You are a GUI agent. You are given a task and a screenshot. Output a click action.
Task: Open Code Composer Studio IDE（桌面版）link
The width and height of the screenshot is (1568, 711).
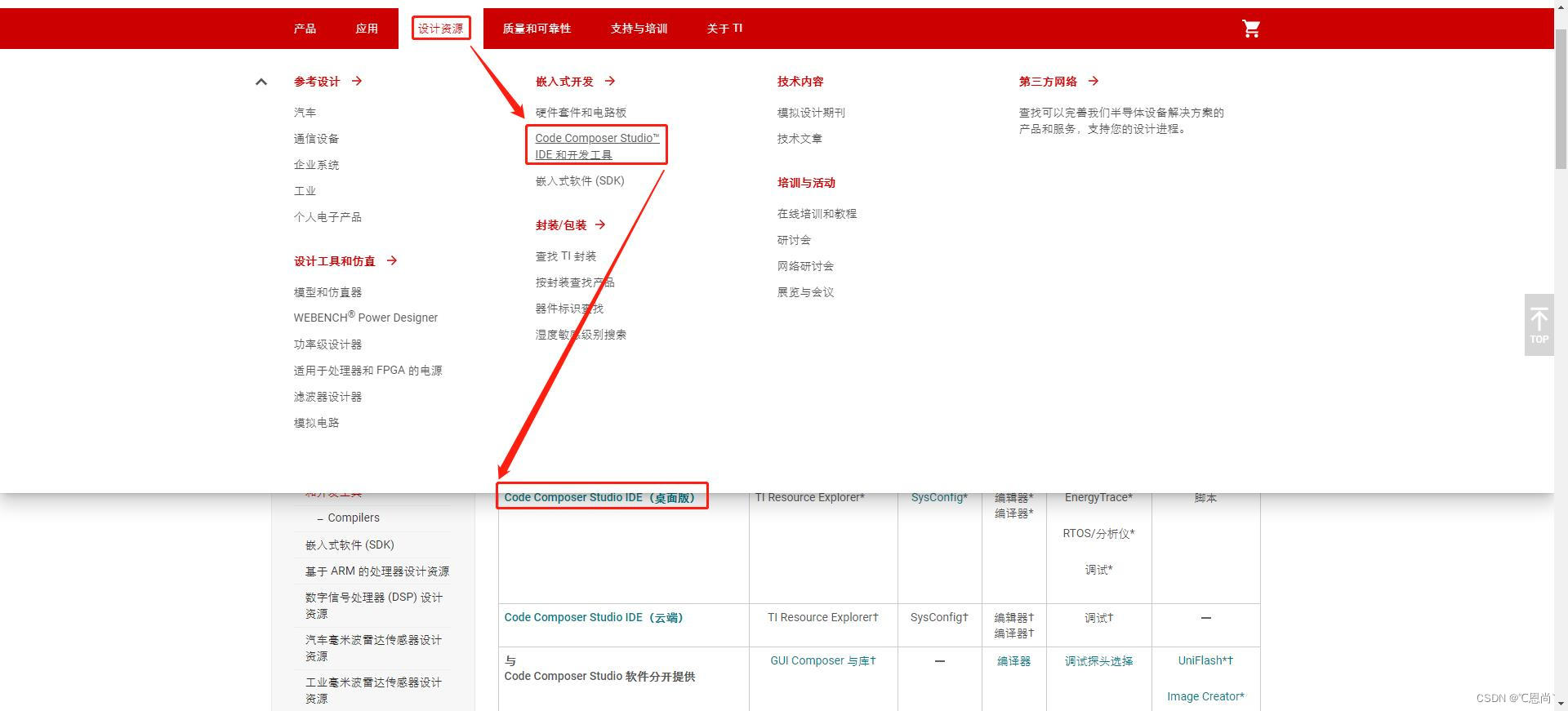click(599, 497)
